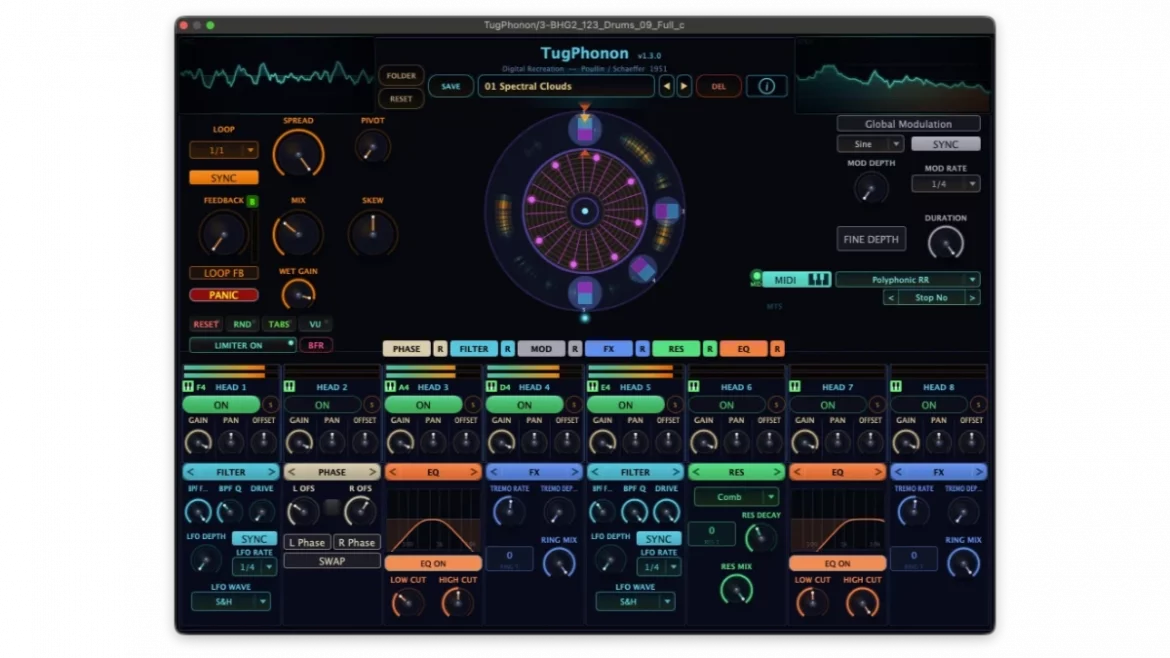Click right arrow on Head 2 PHASE selector
Image resolution: width=1170 pixels, height=658 pixels.
tap(372, 471)
